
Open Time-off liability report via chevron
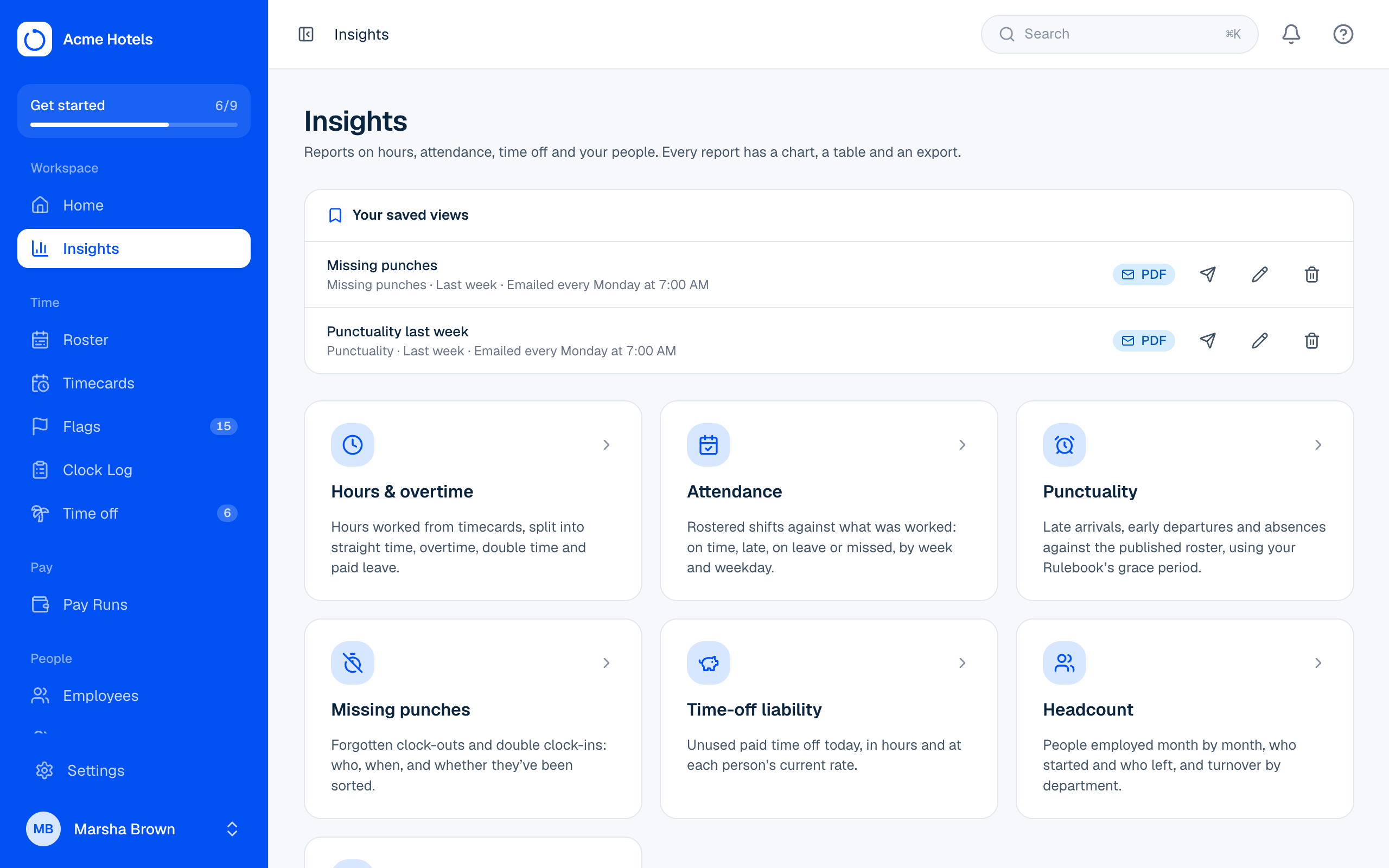(962, 663)
